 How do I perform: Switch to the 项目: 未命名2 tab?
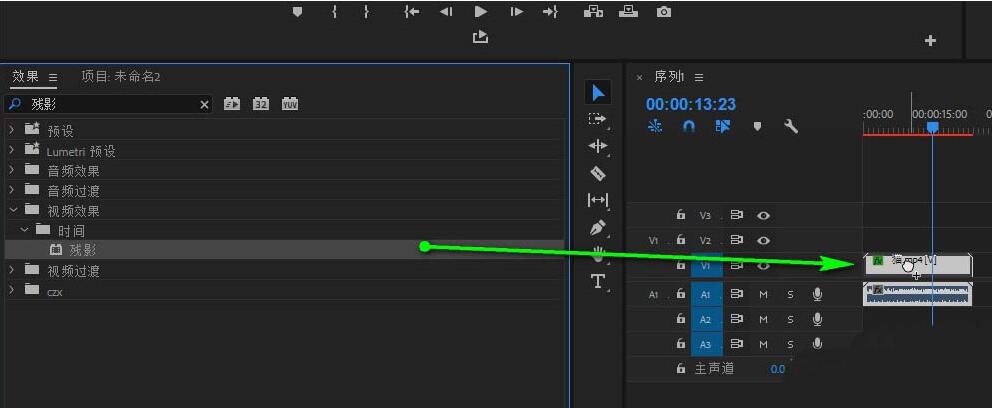(121, 77)
